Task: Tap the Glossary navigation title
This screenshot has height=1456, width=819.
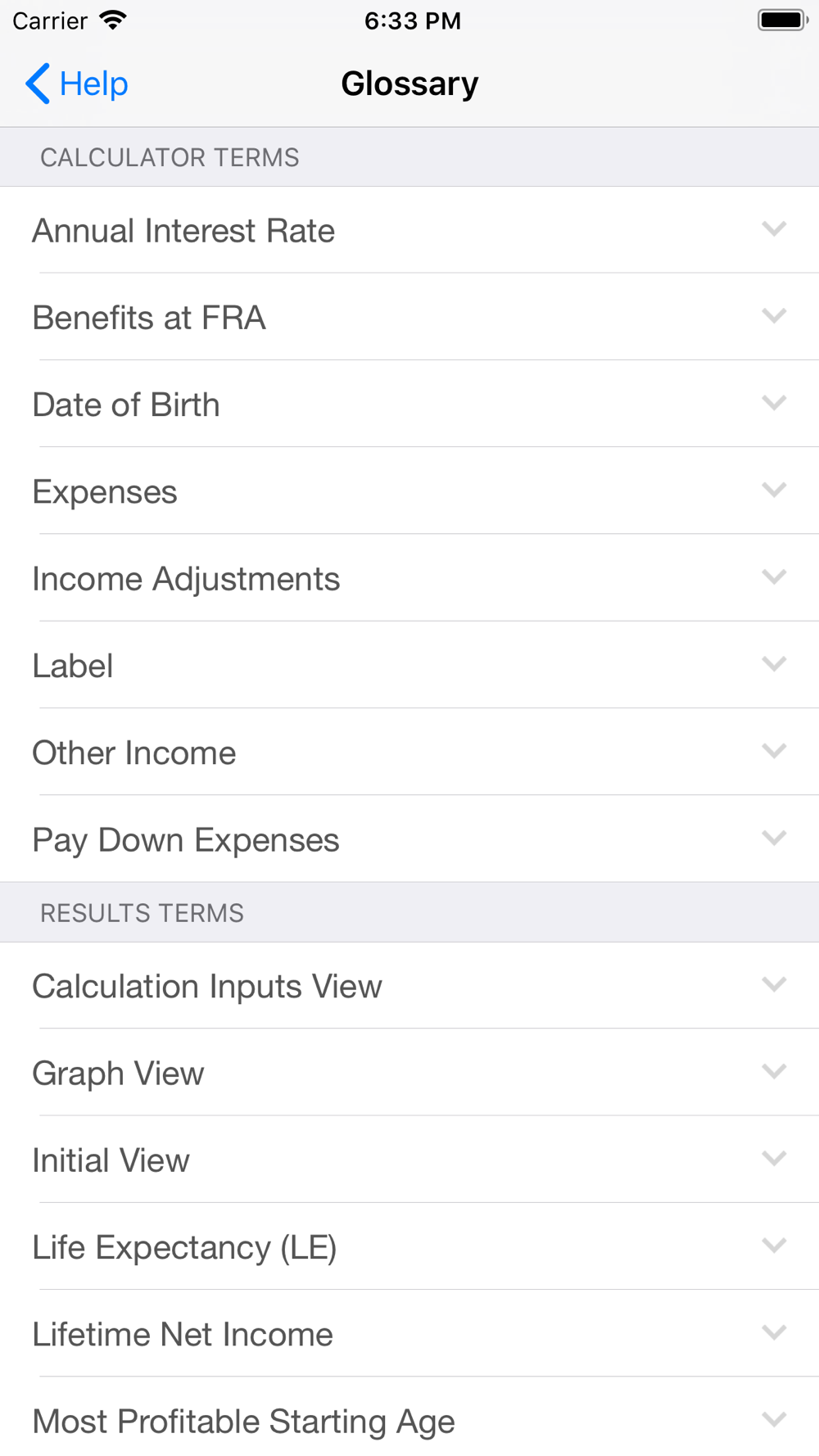Action: point(409,84)
